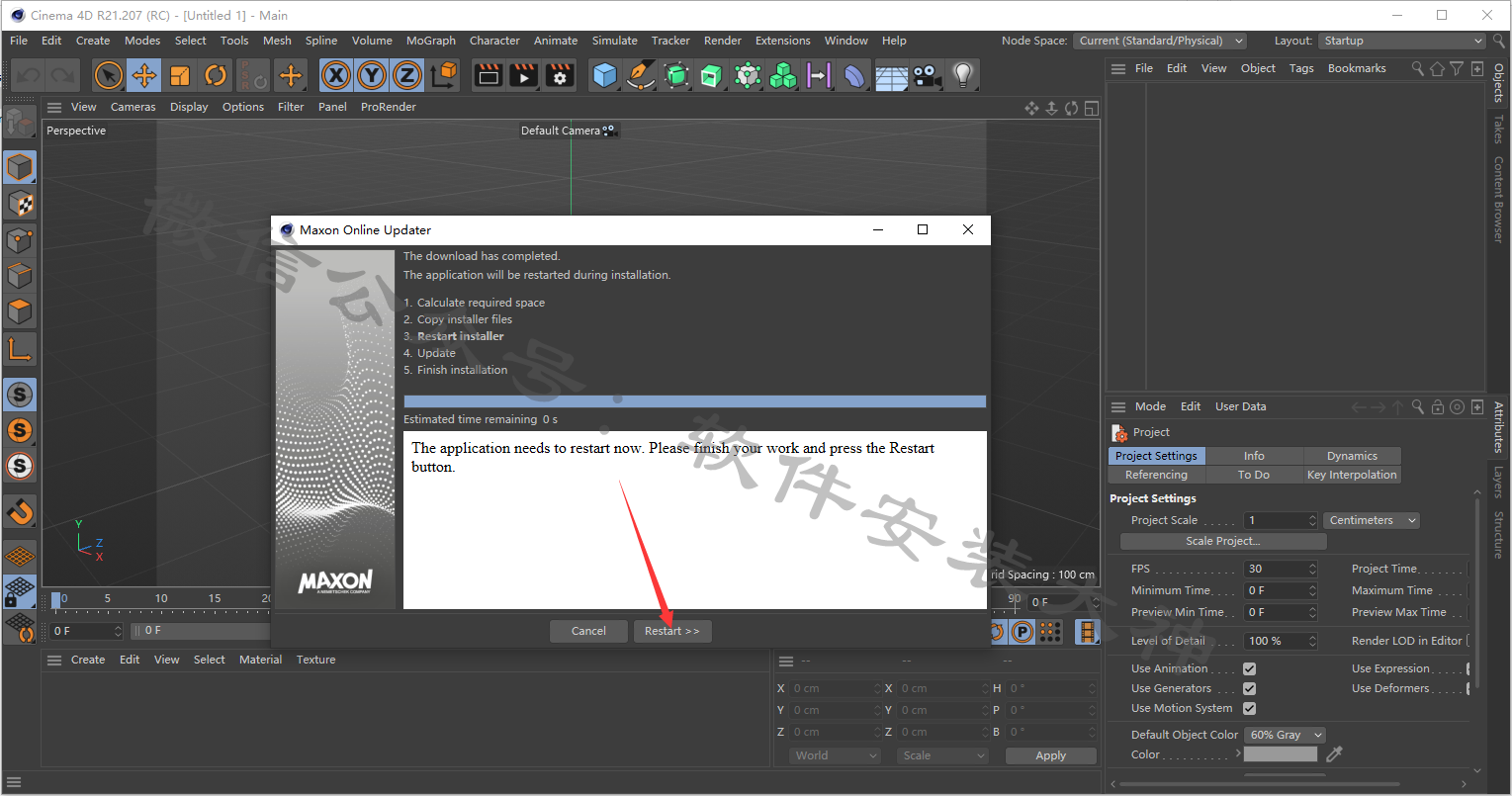Expand the Color parameter arrow
Image resolution: width=1512 pixels, height=796 pixels.
[x=1238, y=753]
